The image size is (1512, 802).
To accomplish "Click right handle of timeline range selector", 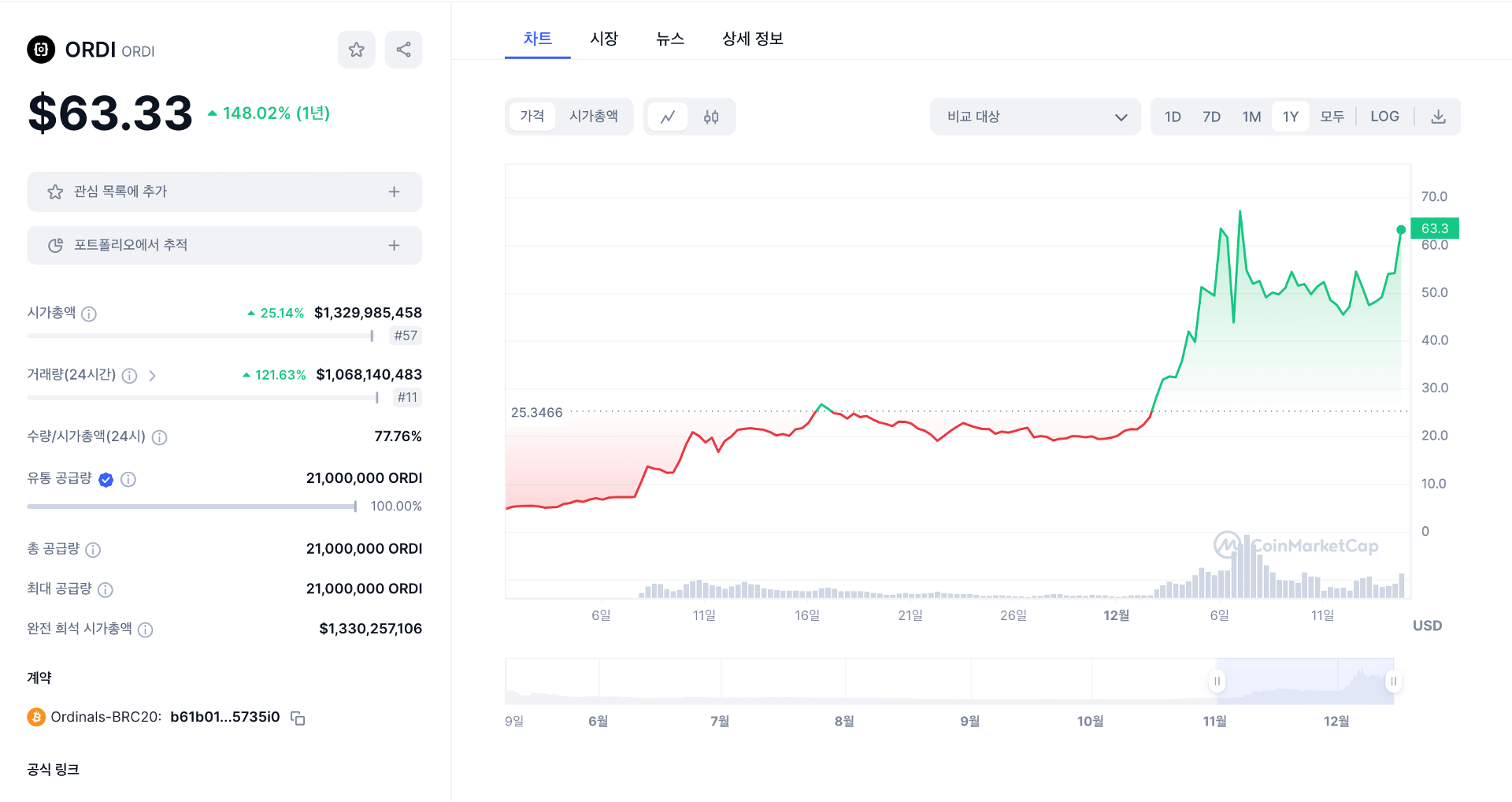I will 1393,681.
